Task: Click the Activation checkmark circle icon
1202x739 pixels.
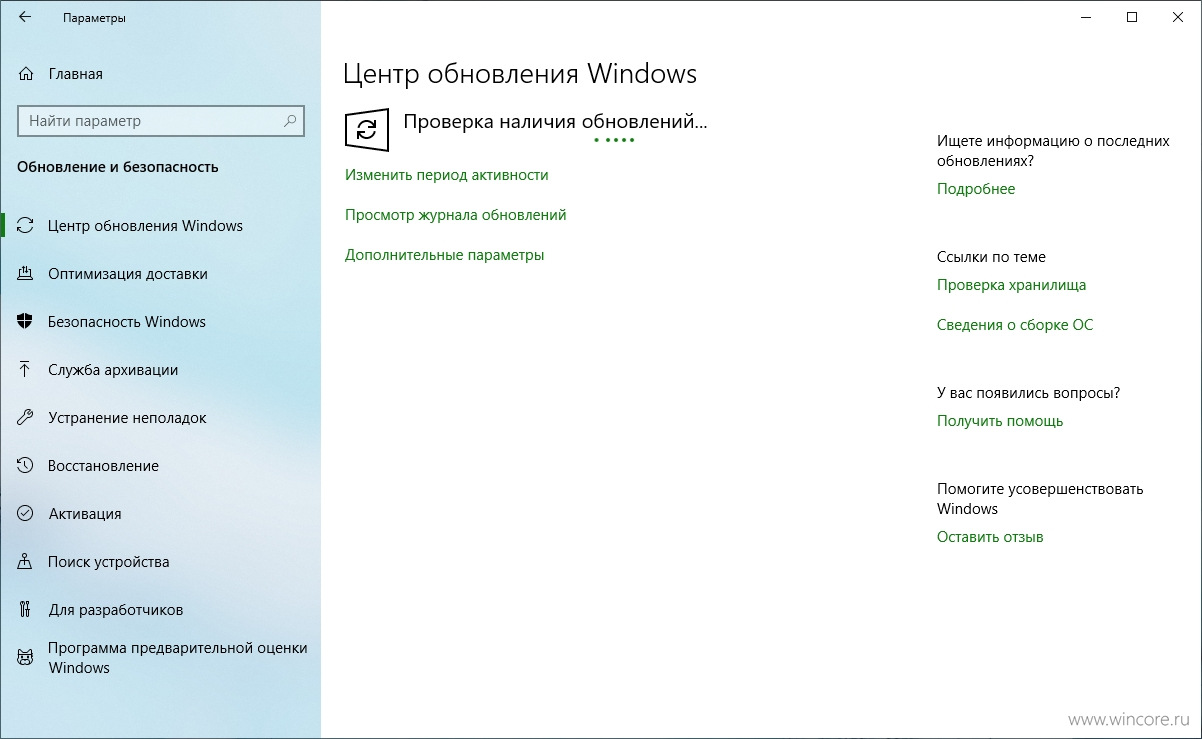Action: (26, 514)
